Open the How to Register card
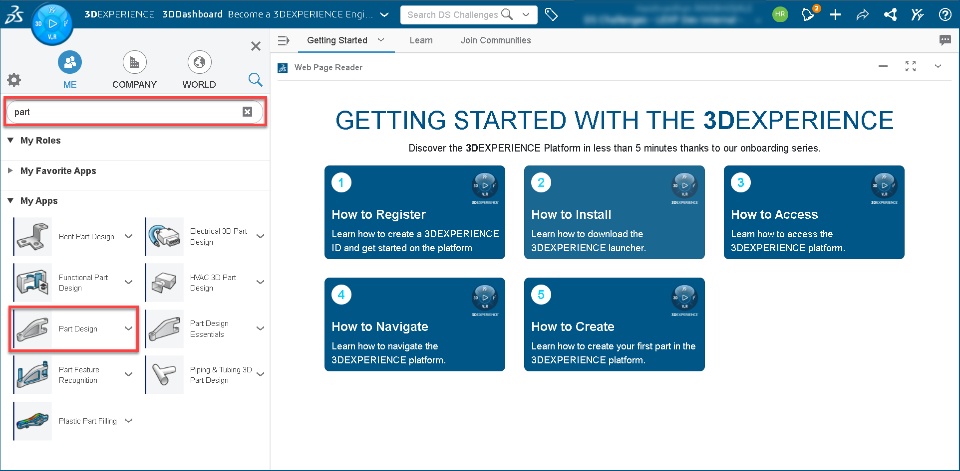This screenshot has height=471, width=960. click(x=414, y=212)
